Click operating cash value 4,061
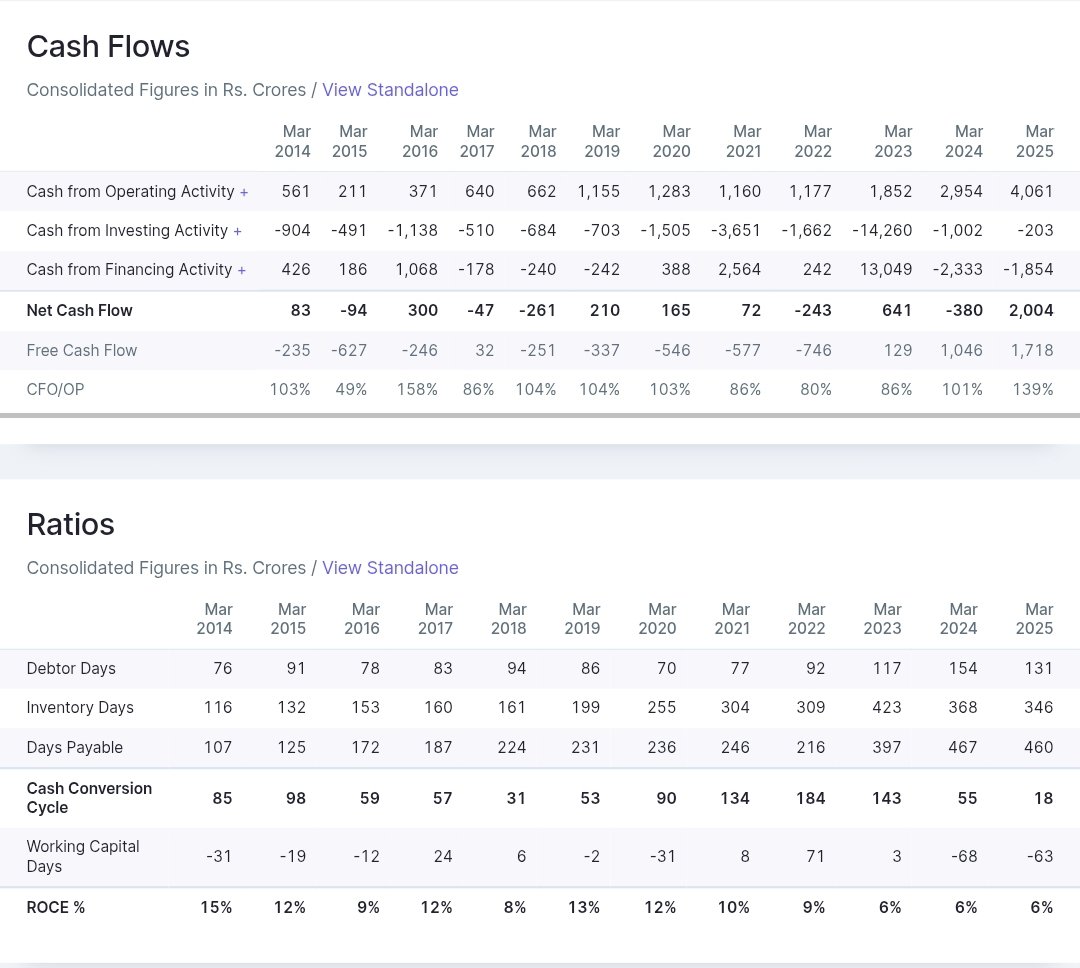1080x968 pixels. [x=1031, y=192]
